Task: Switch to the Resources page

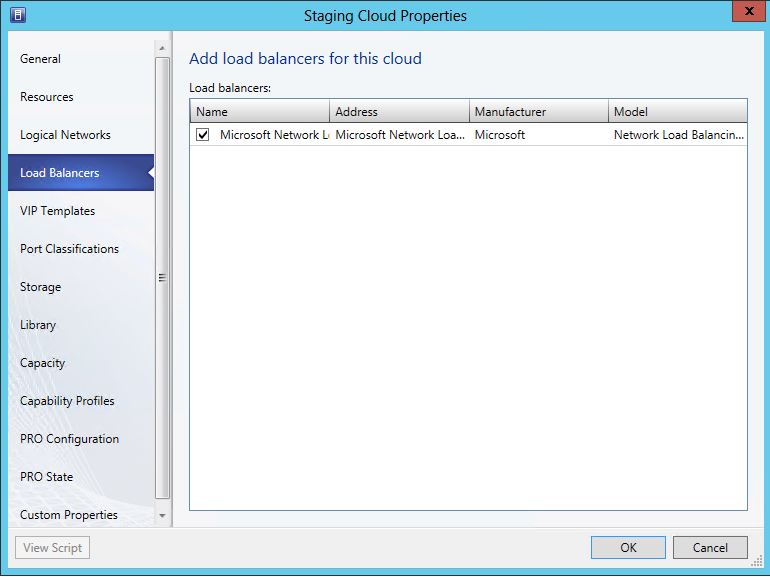Action: click(47, 97)
